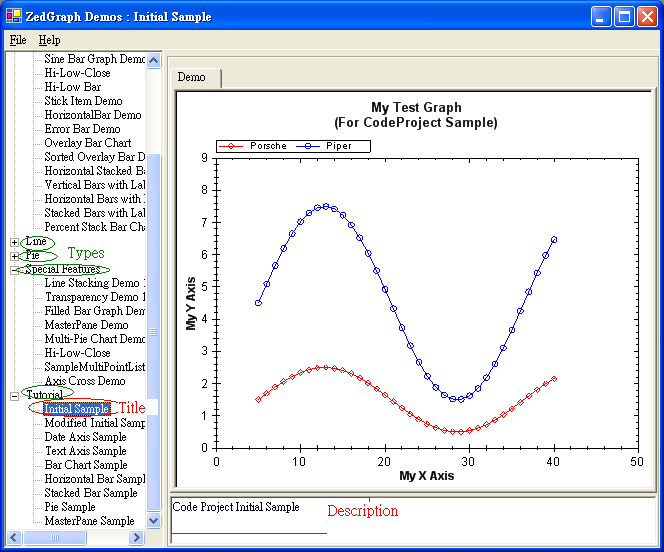Select Sorted Overlay Bar demo item
The height and width of the screenshot is (552, 664).
94,157
